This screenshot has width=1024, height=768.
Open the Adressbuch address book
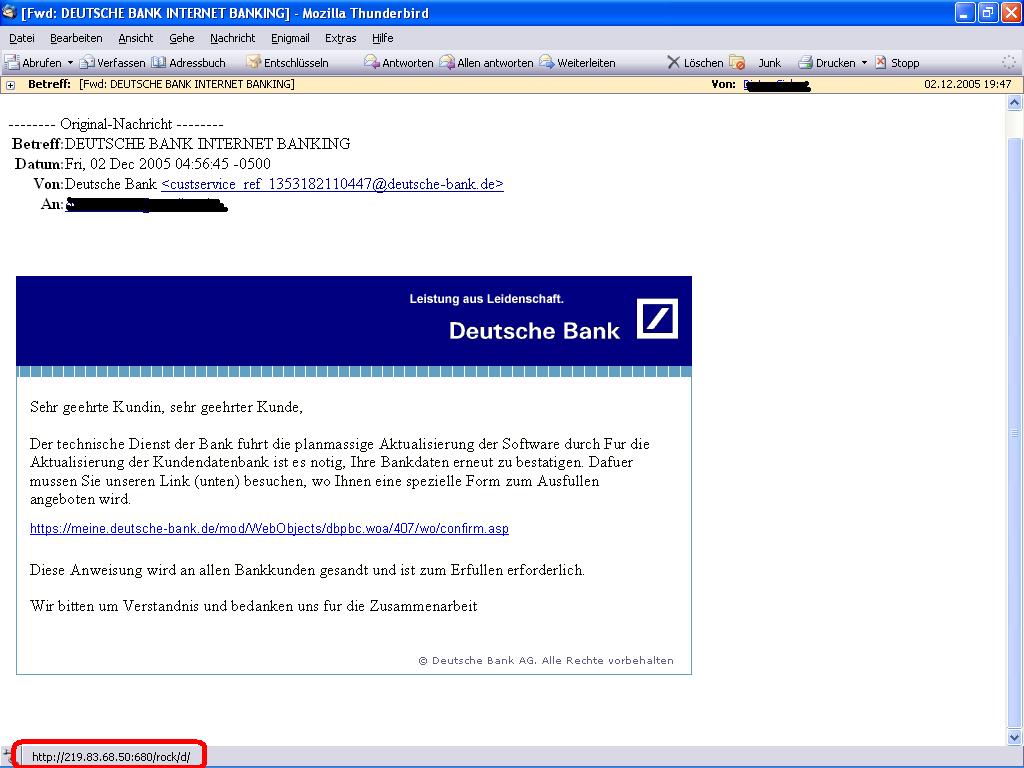coord(189,63)
